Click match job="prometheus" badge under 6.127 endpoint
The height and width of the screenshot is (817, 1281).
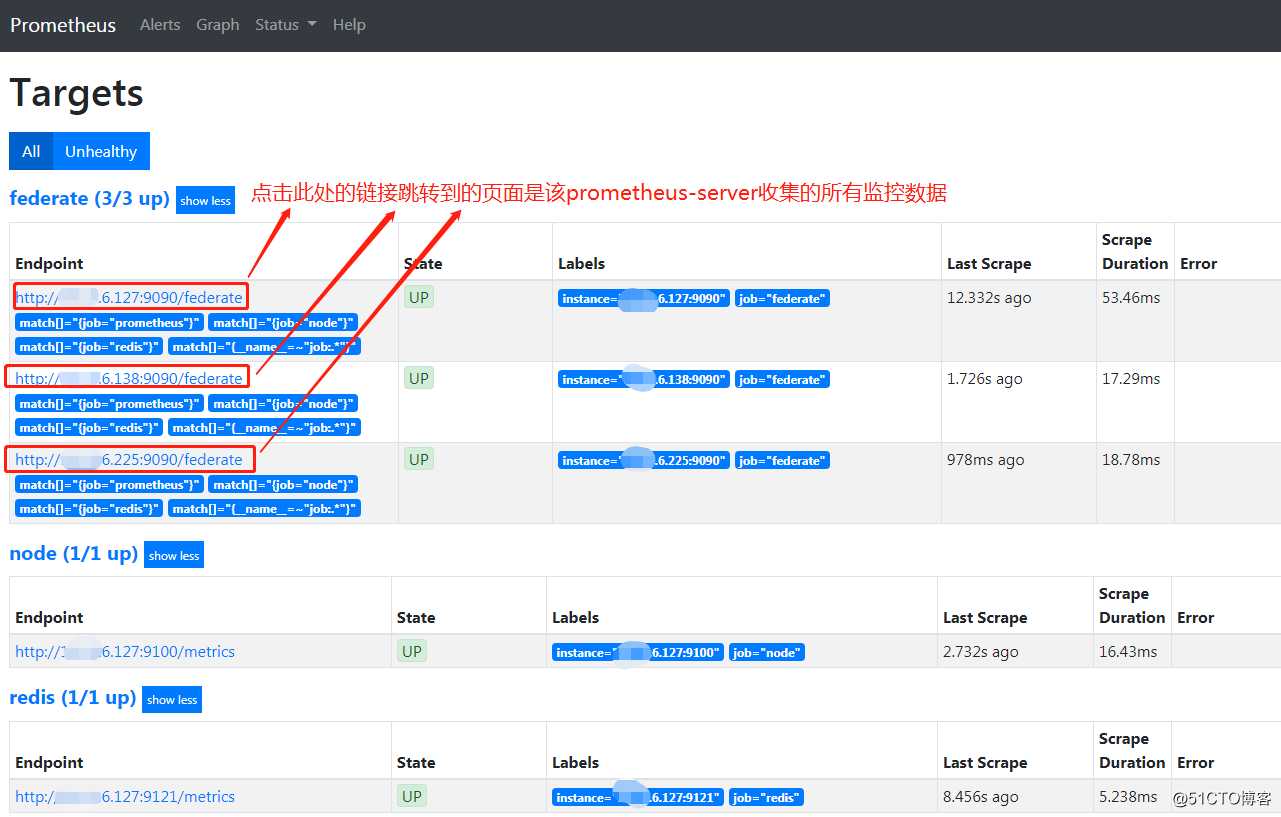point(109,322)
